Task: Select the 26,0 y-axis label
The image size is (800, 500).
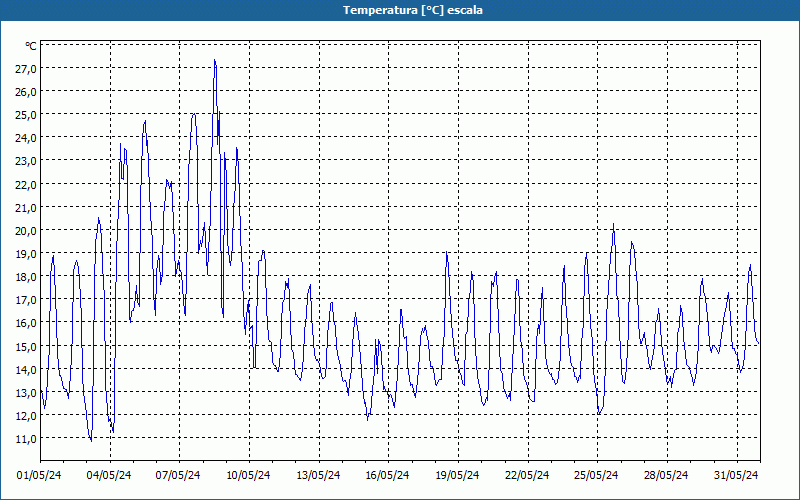Action: click(26, 92)
